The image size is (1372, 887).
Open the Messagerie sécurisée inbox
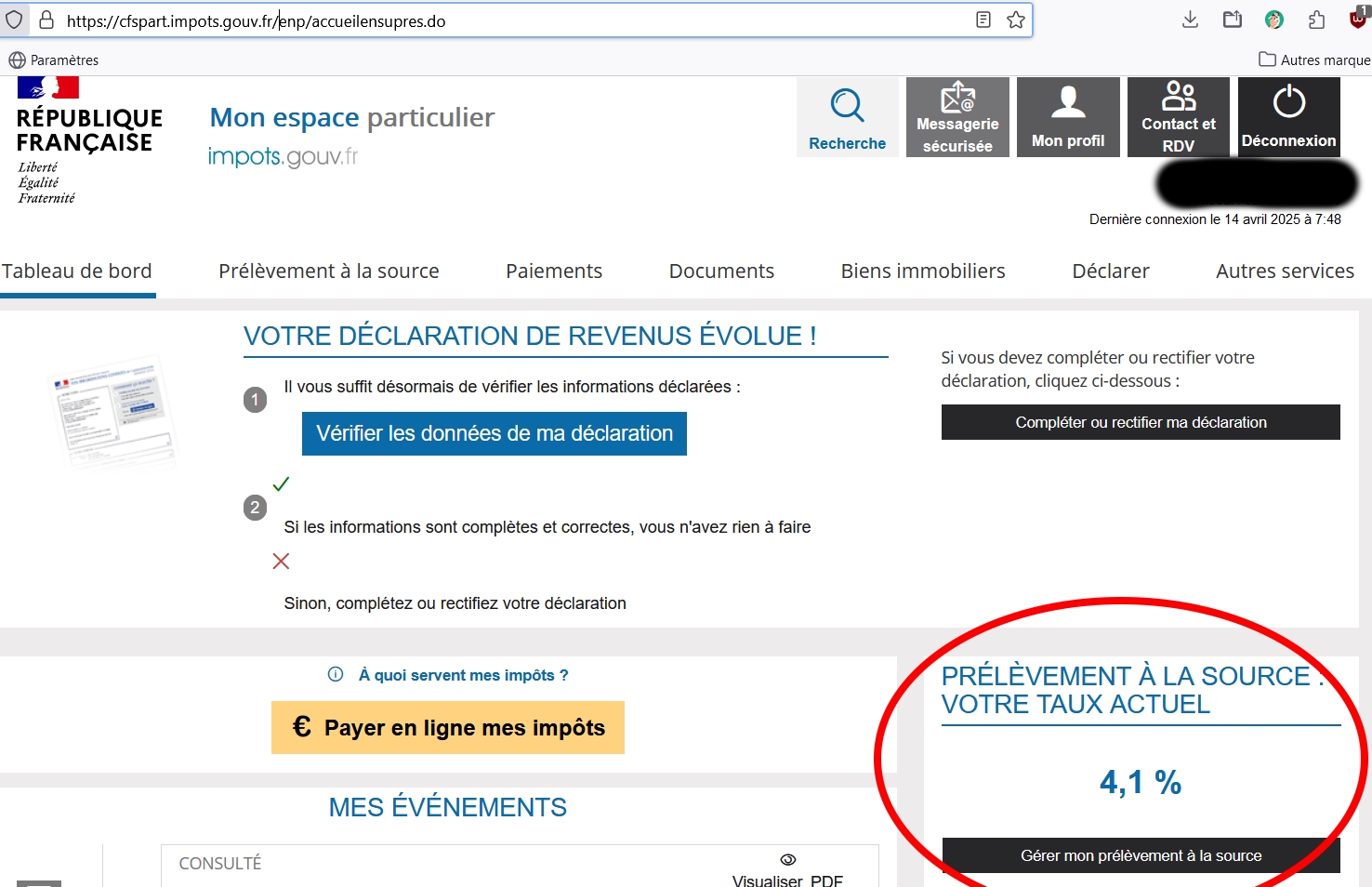pyautogui.click(x=956, y=116)
